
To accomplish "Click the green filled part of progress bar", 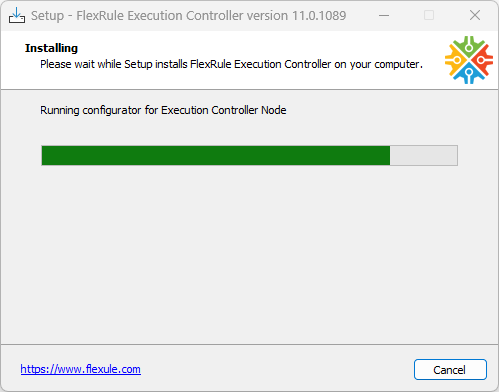I will 216,155.
